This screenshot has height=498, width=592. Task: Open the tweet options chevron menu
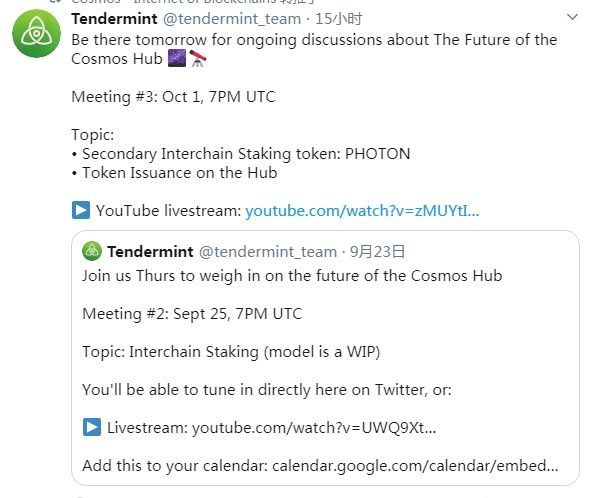(572, 17)
